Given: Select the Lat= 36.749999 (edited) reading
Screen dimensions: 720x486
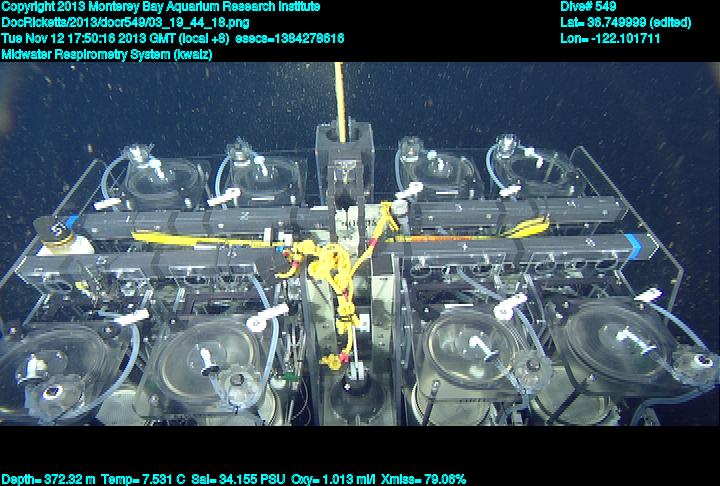Looking at the screenshot, I should (626, 23).
